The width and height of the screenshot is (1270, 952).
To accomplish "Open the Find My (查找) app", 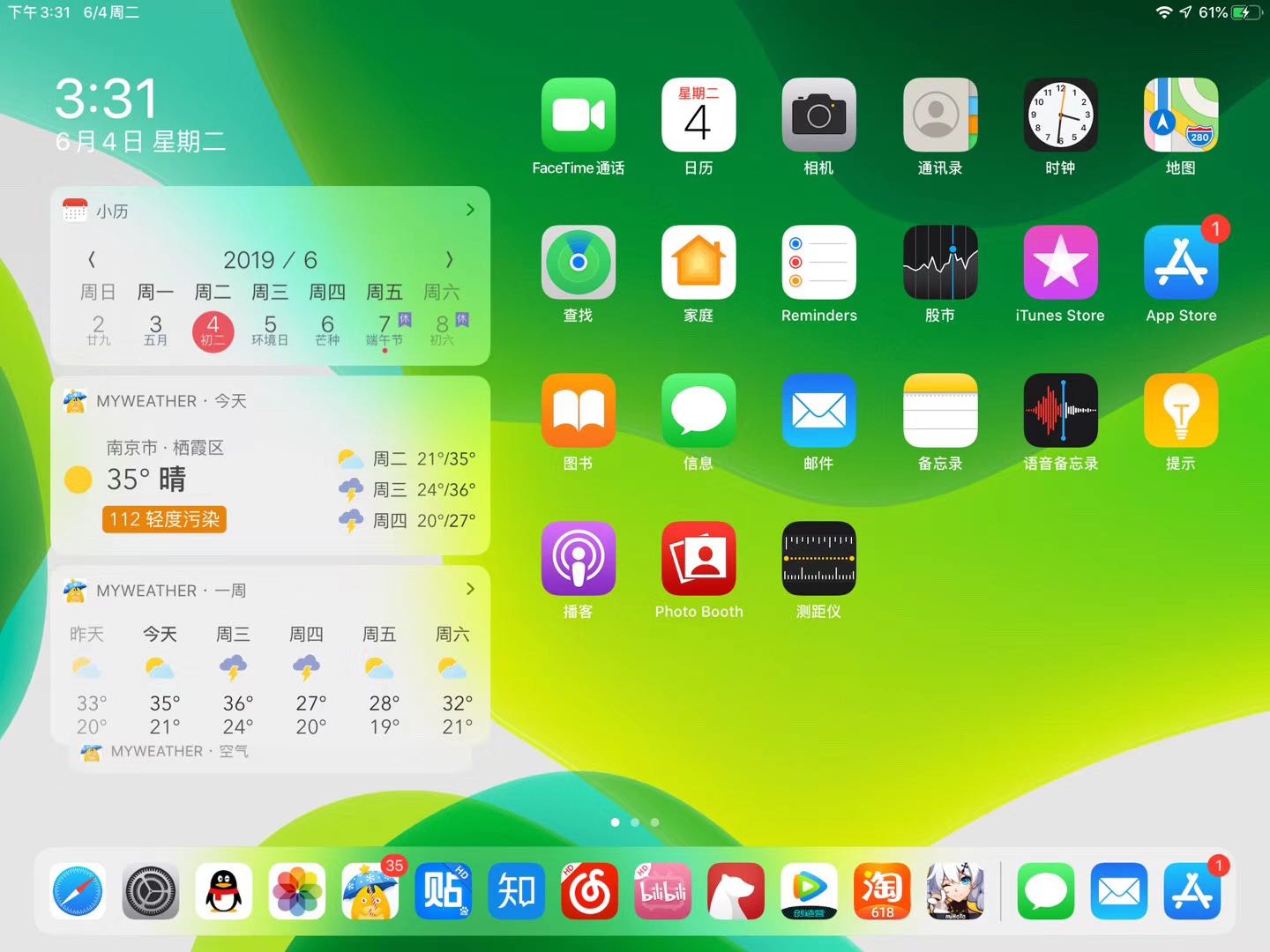I will click(579, 263).
